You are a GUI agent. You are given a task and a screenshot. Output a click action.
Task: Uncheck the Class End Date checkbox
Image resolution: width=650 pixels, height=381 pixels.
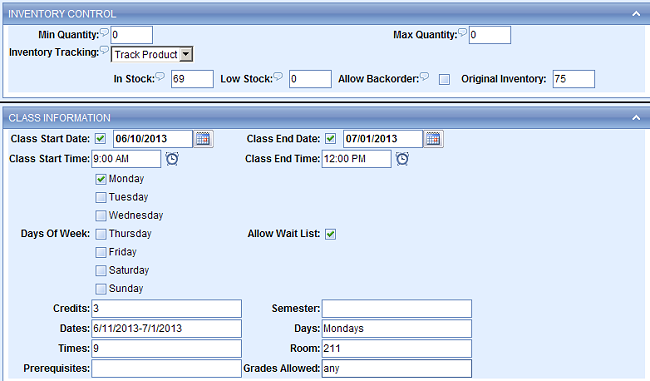[x=330, y=138]
